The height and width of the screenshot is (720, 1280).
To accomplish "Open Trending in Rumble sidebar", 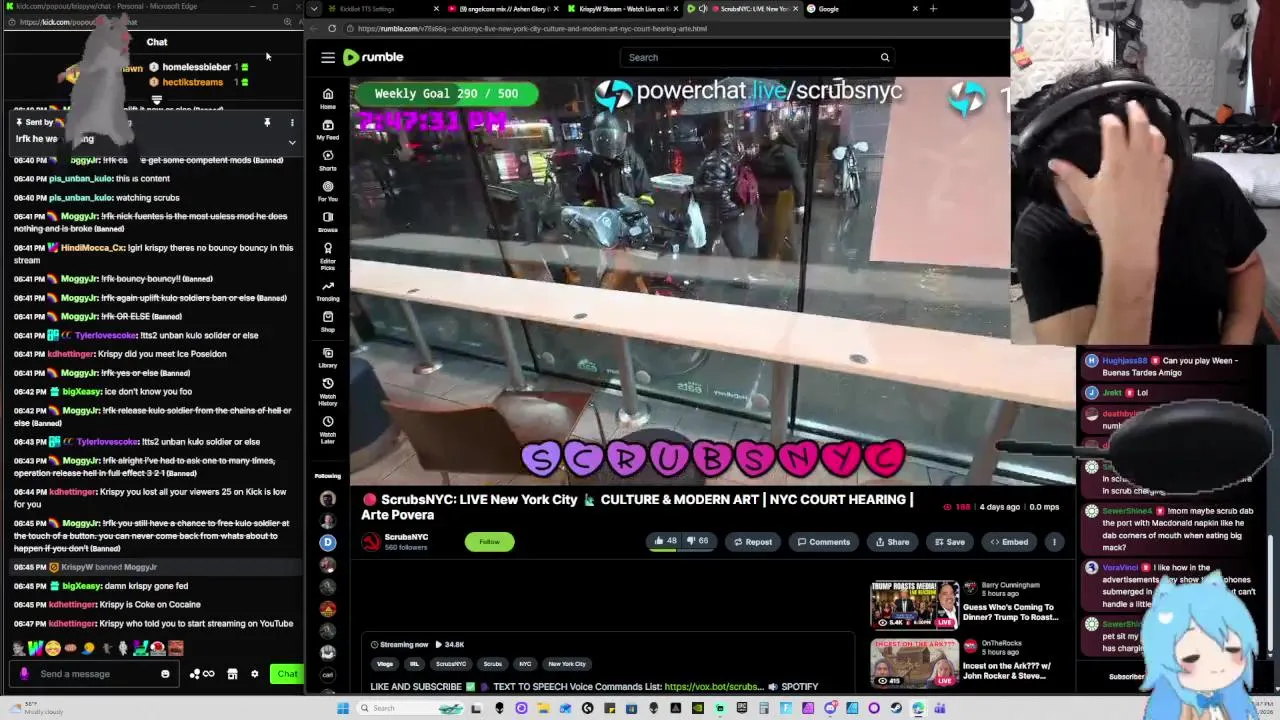I will click(327, 291).
